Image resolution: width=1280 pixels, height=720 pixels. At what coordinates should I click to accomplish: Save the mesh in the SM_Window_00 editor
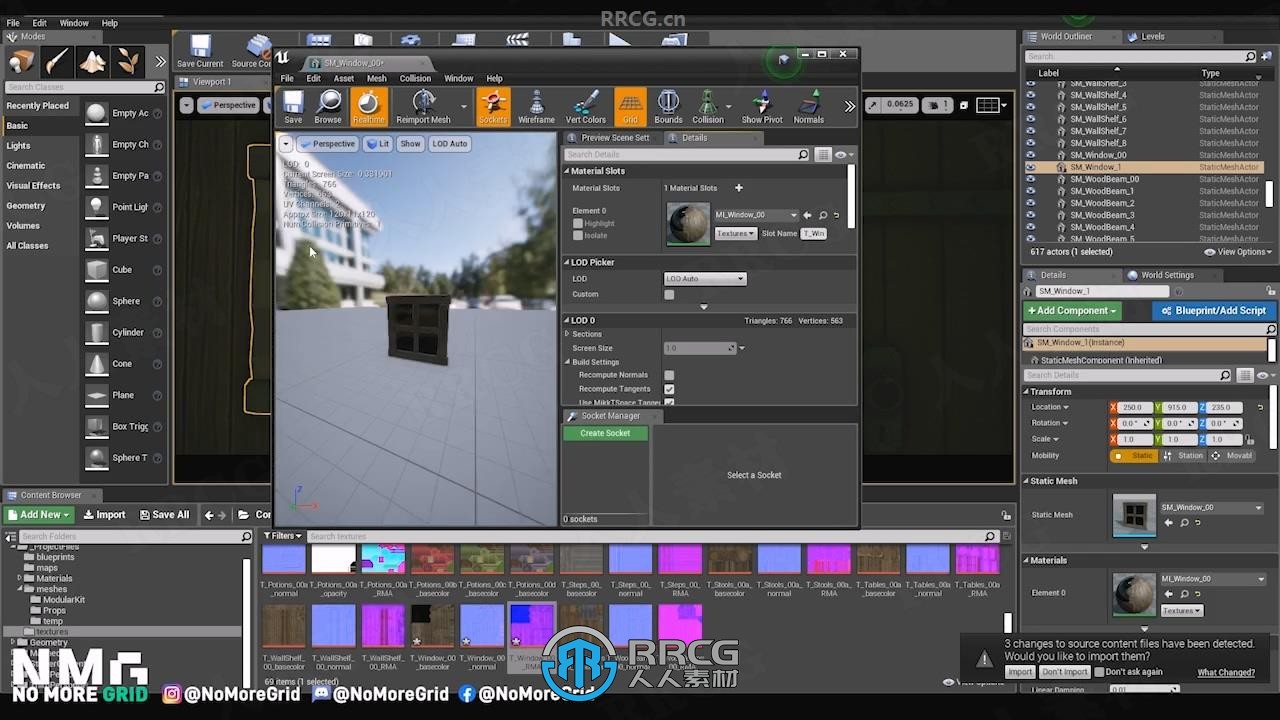point(293,107)
